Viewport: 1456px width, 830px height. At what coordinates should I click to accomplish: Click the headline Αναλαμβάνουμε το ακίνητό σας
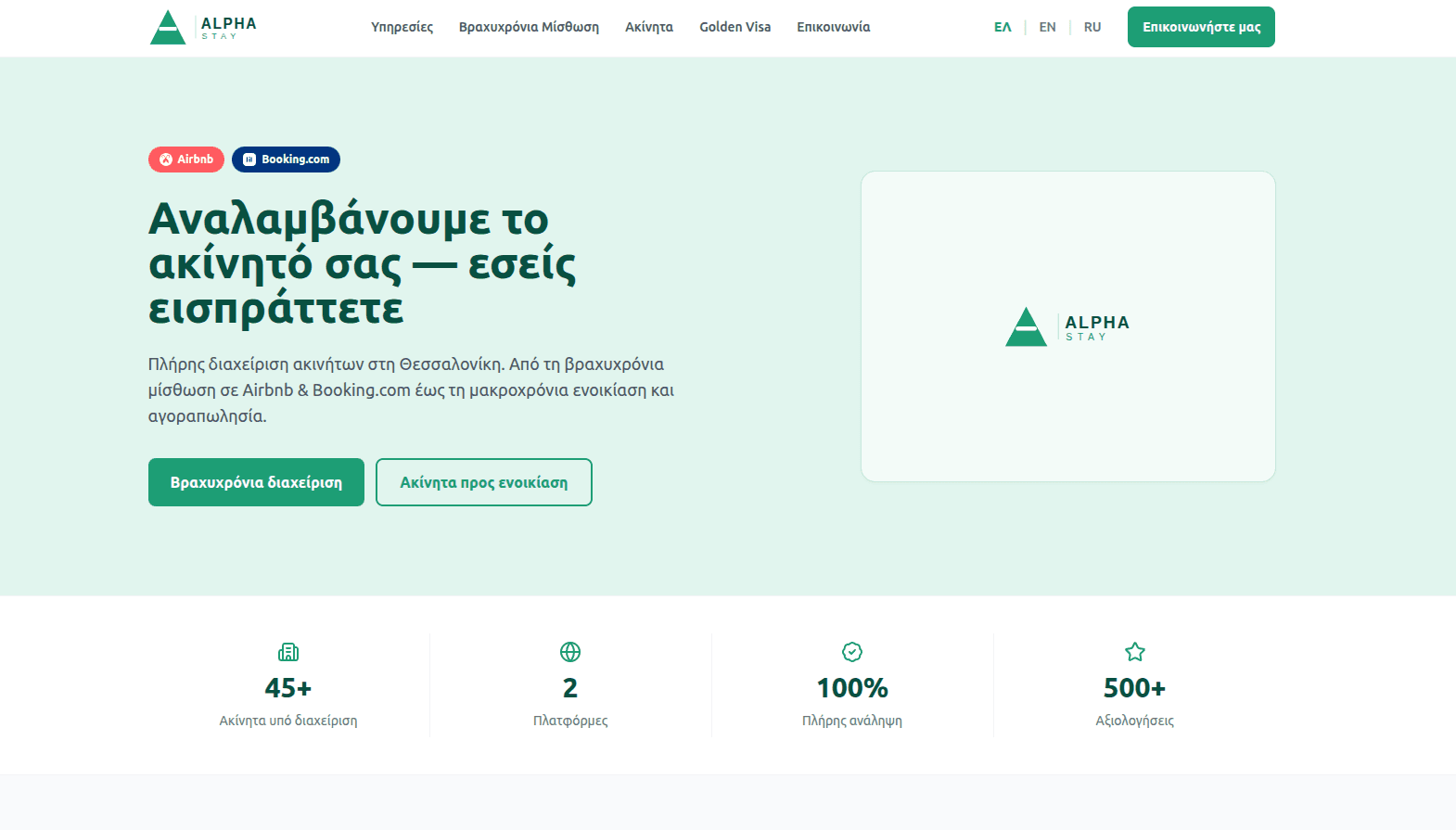coord(363,263)
